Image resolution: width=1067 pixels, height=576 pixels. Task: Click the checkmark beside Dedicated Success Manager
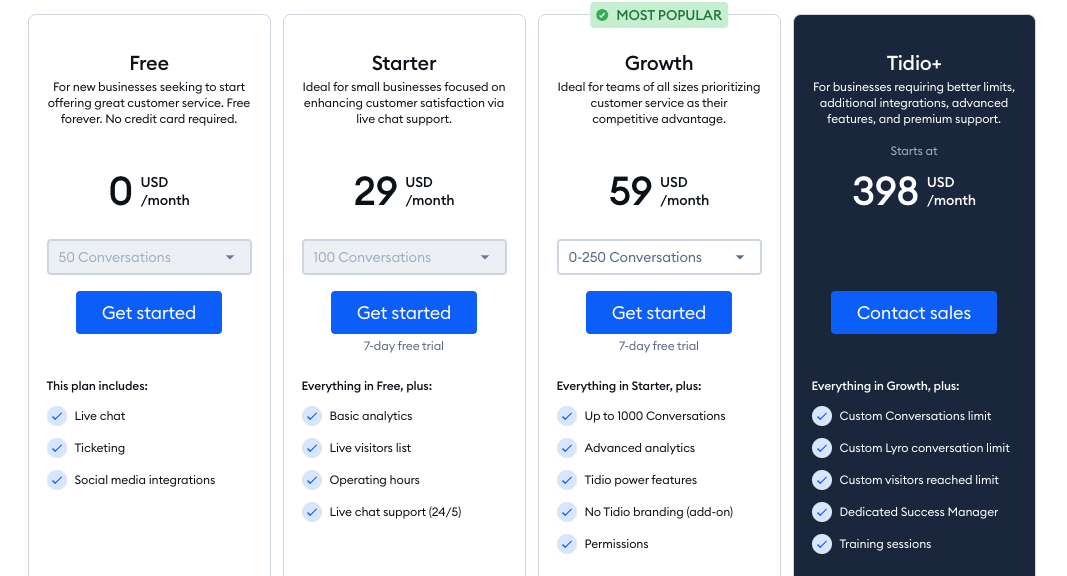pos(822,512)
